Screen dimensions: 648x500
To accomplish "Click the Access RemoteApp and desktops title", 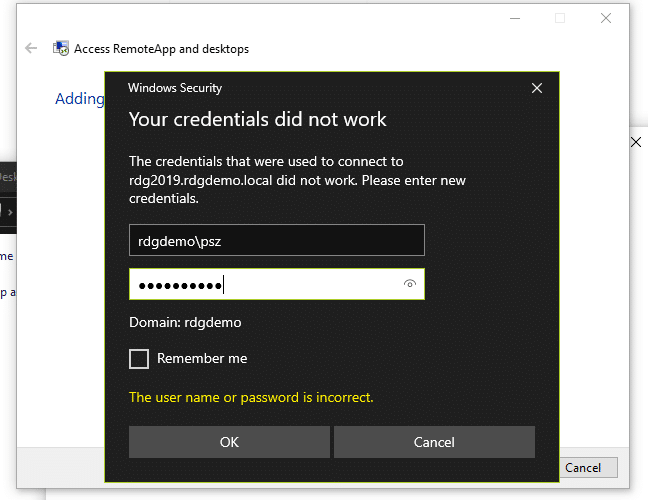I will tap(161, 48).
